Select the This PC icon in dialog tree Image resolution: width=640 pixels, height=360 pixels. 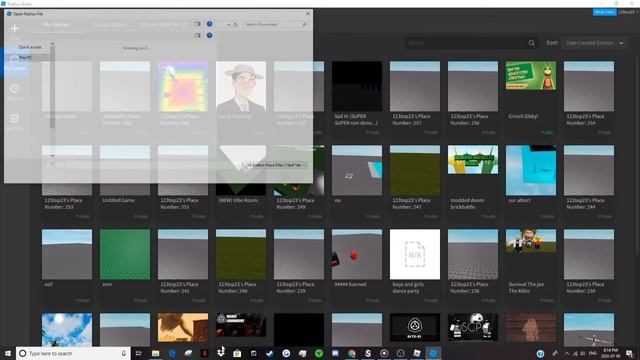click(14, 58)
